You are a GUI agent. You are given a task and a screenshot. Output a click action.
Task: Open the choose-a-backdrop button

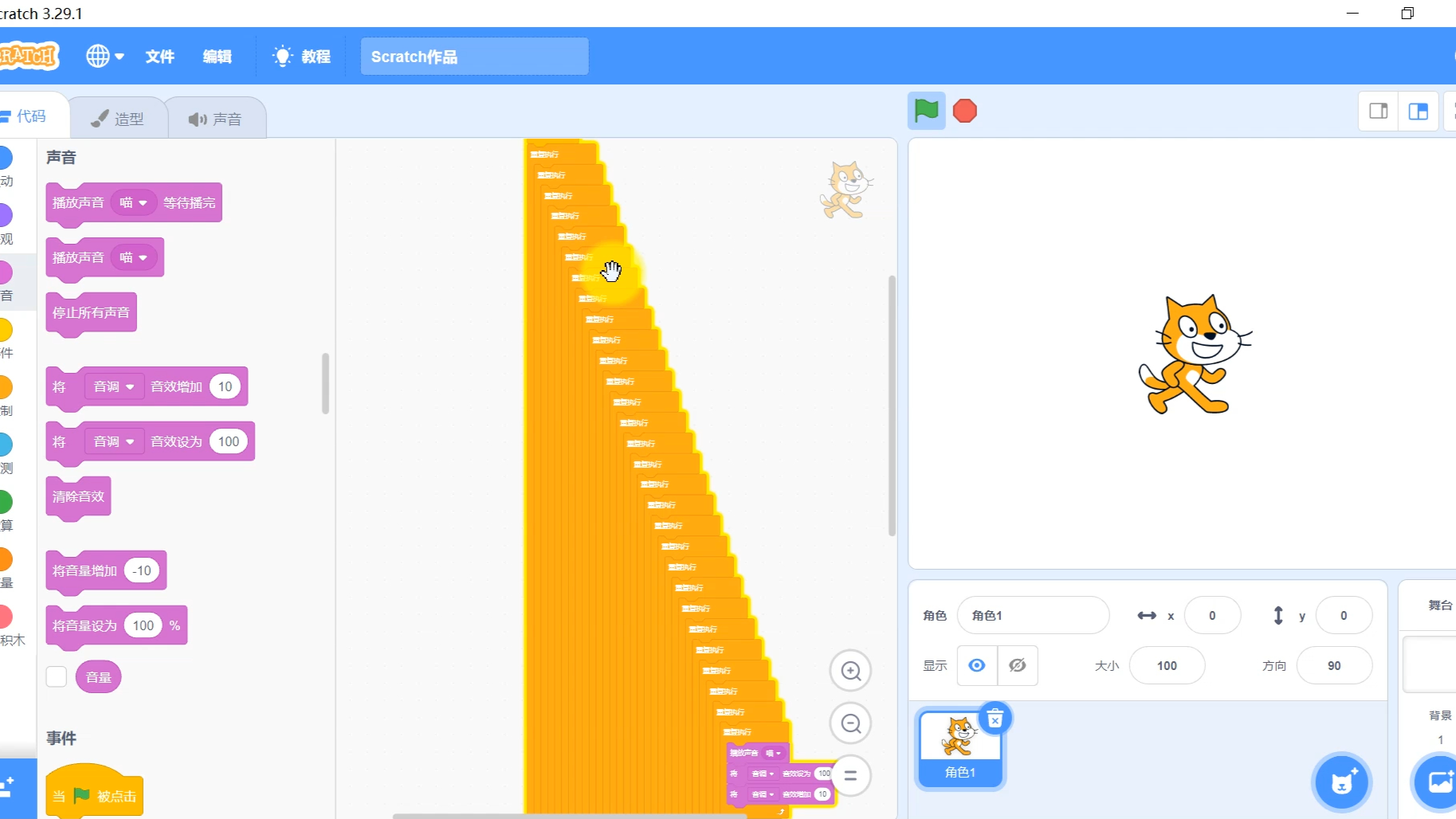pyautogui.click(x=1438, y=782)
